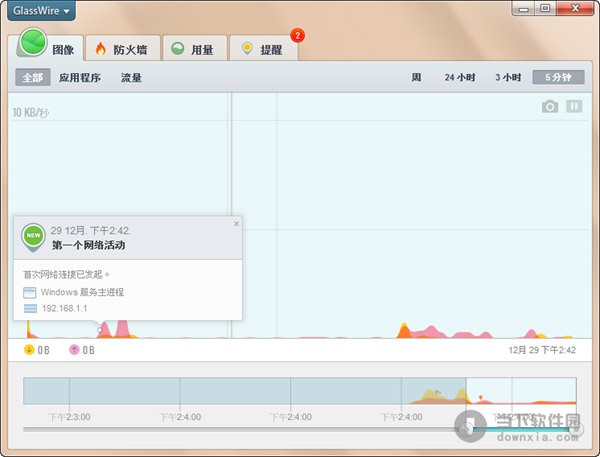Image resolution: width=600 pixels, height=457 pixels.
Task: Click the orange marker in timeline overview
Action: point(481,397)
